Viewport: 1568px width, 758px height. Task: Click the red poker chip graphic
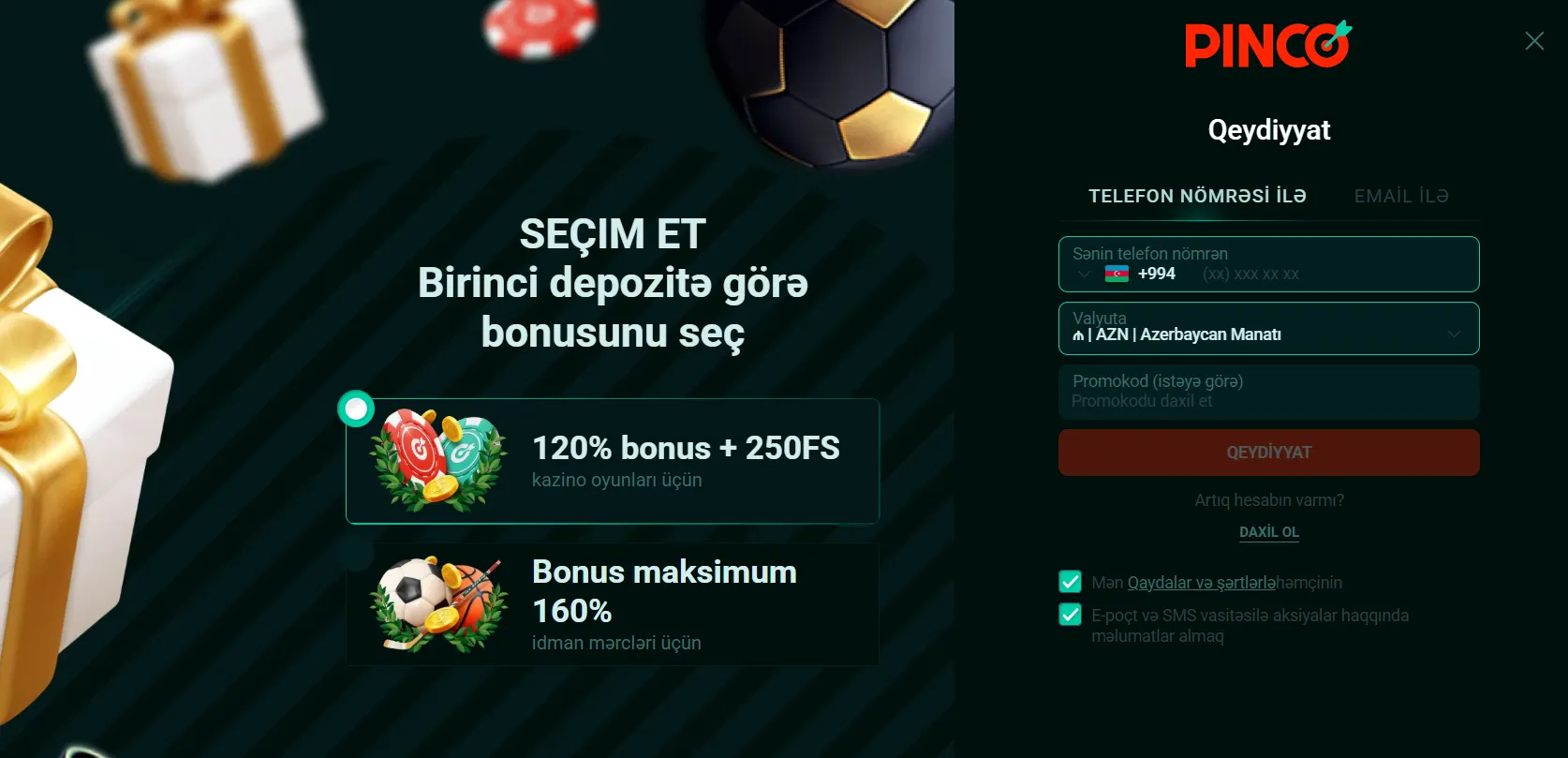pos(540,26)
